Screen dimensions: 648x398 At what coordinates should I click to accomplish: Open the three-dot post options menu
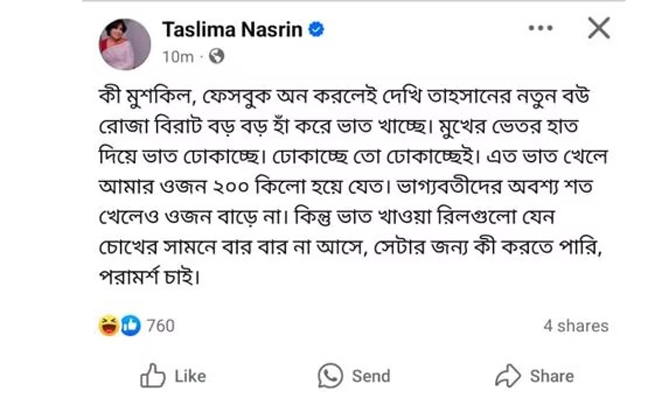coord(541,28)
